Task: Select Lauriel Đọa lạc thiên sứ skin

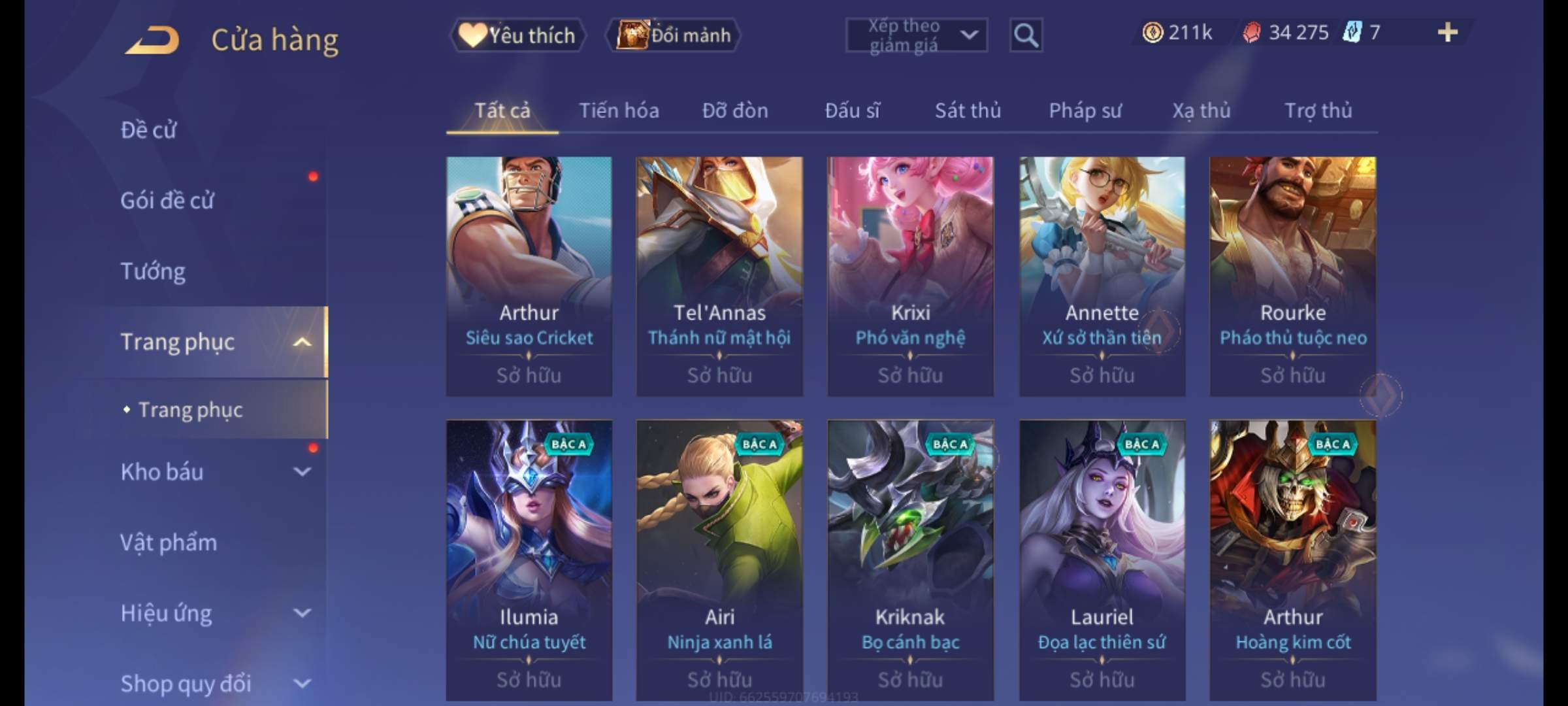Action: click(1102, 560)
